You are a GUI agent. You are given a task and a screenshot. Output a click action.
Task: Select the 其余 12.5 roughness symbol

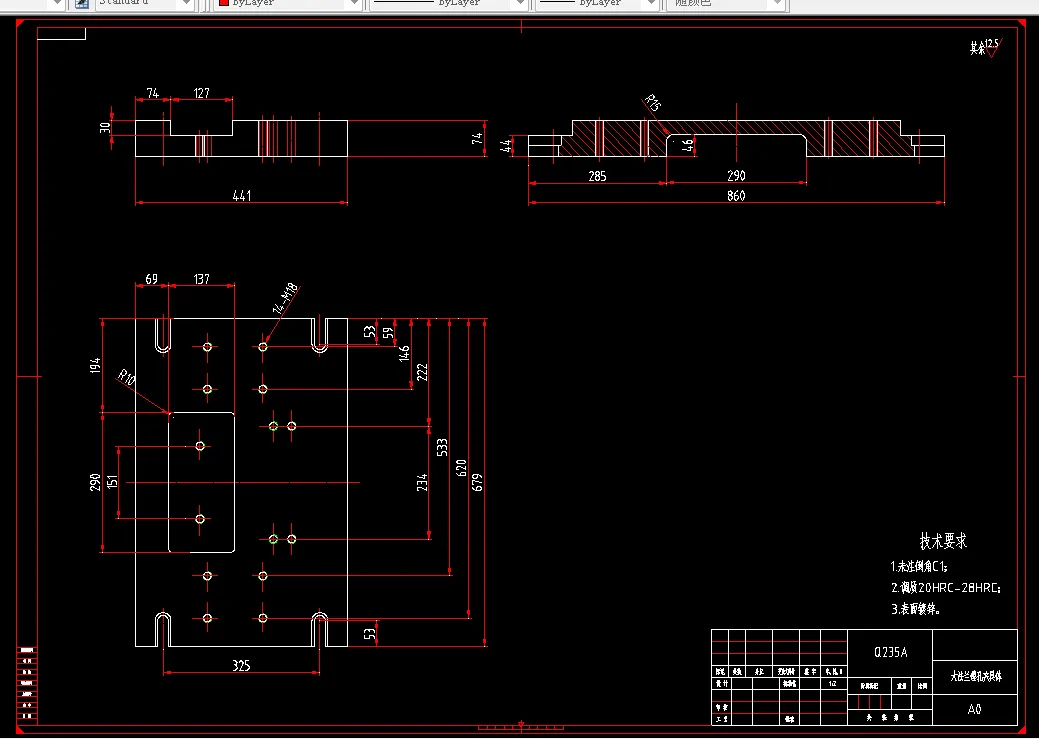[x=986, y=48]
